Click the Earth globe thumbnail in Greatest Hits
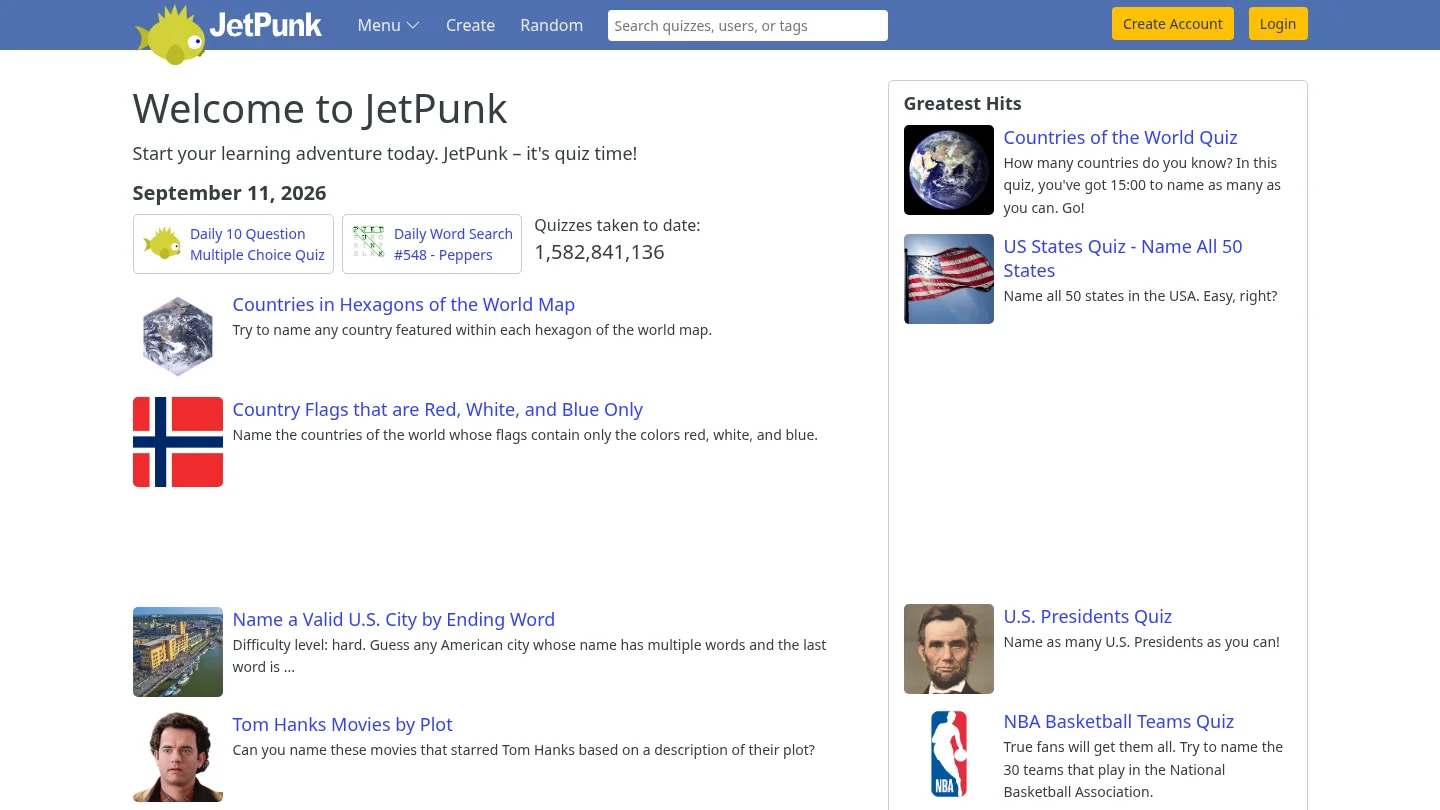Viewport: 1440px width, 810px height. [949, 170]
